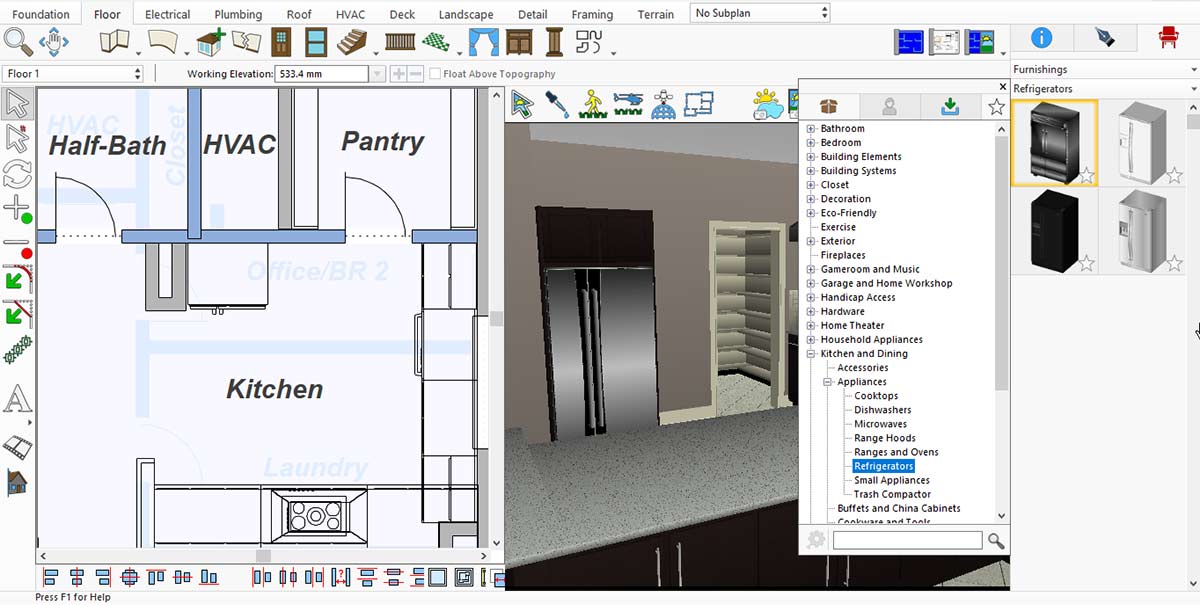This screenshot has height=605, width=1200.
Task: Select the Window tool in toolbar
Action: click(316, 43)
